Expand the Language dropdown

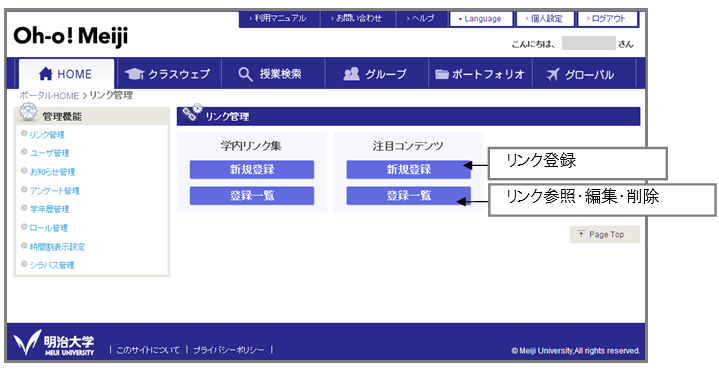[481, 19]
